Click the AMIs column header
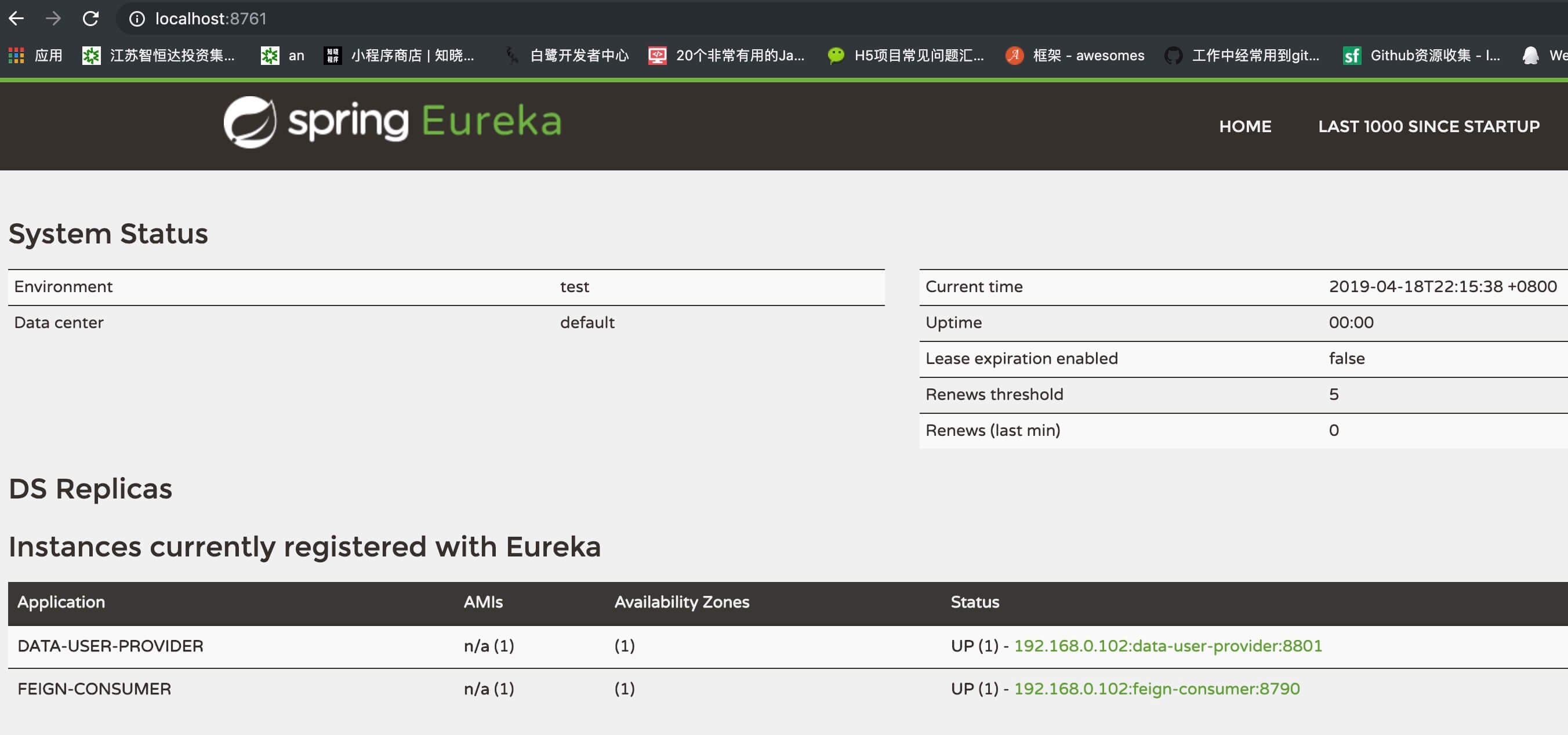This screenshot has height=735, width=1568. pos(483,602)
